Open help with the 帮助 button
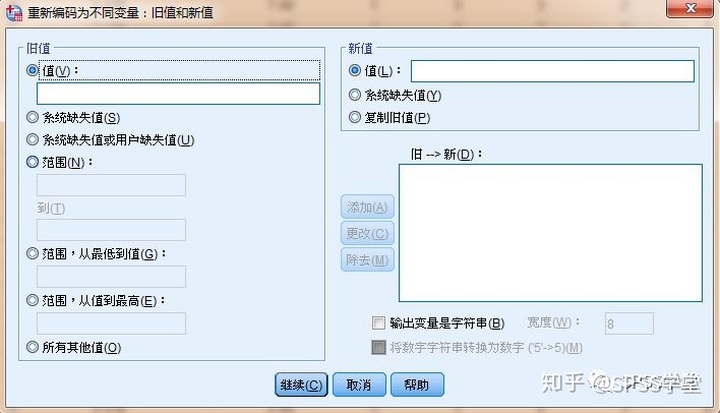Screen dimensions: 720x413 (417, 385)
